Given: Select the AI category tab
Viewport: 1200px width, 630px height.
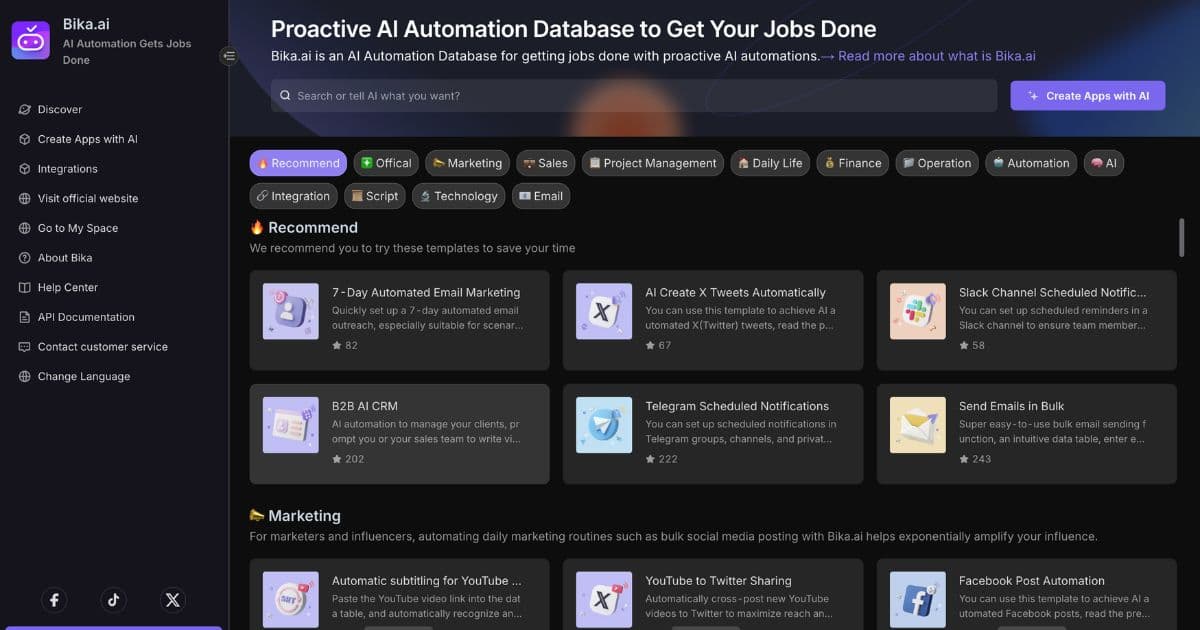Looking at the screenshot, I should pos(1103,163).
